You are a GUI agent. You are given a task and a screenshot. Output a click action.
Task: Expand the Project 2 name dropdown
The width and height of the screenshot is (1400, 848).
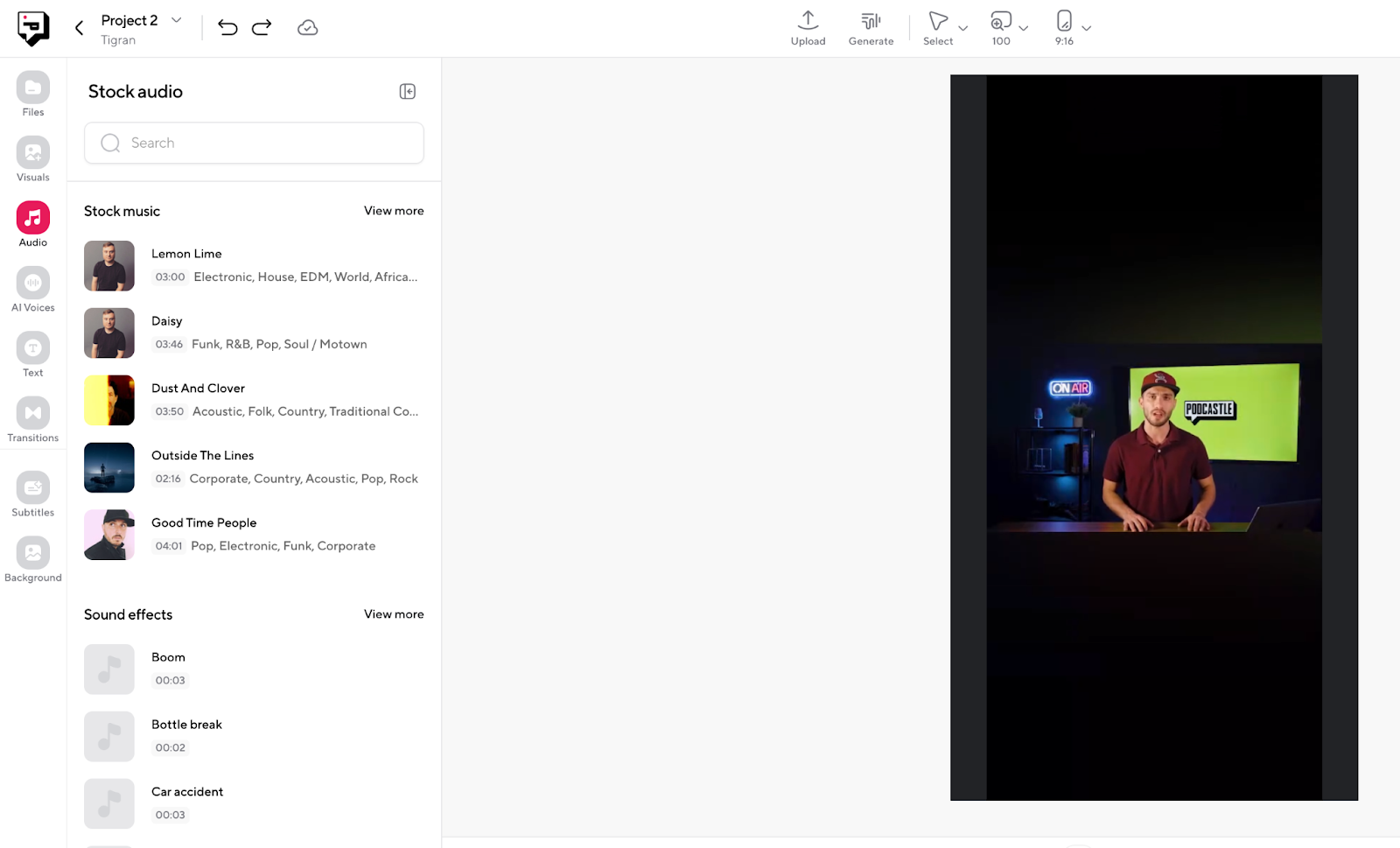(x=176, y=20)
